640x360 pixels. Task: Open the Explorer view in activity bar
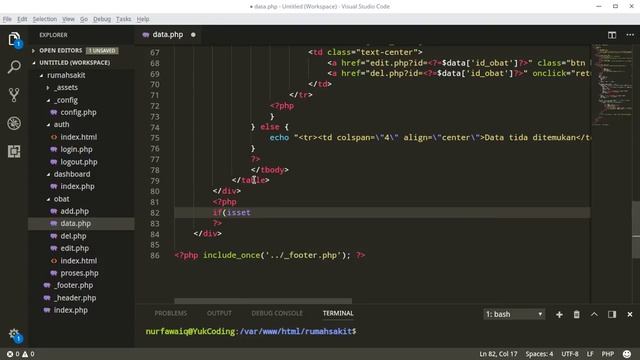(14, 40)
